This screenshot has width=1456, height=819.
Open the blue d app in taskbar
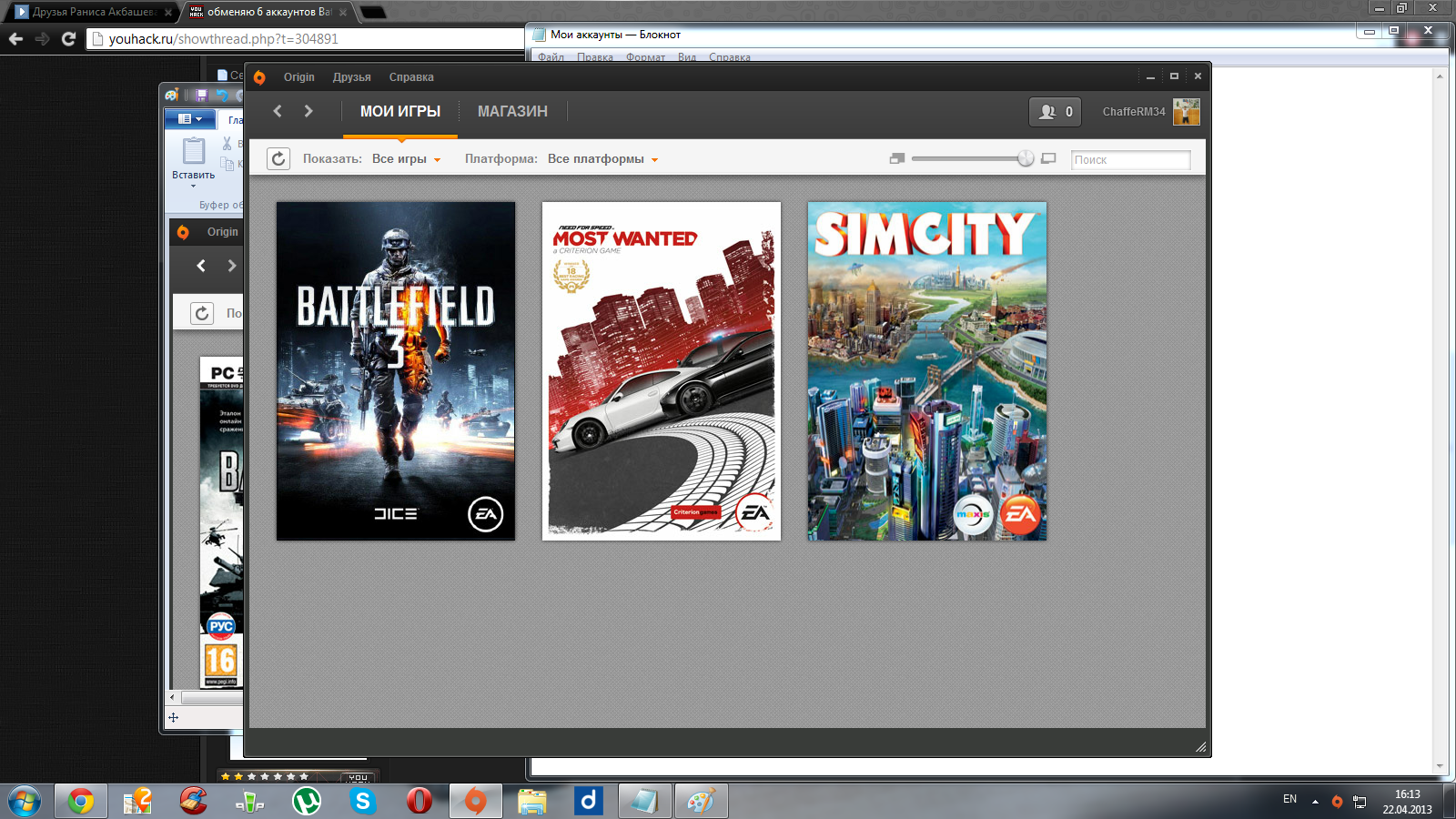tap(589, 802)
